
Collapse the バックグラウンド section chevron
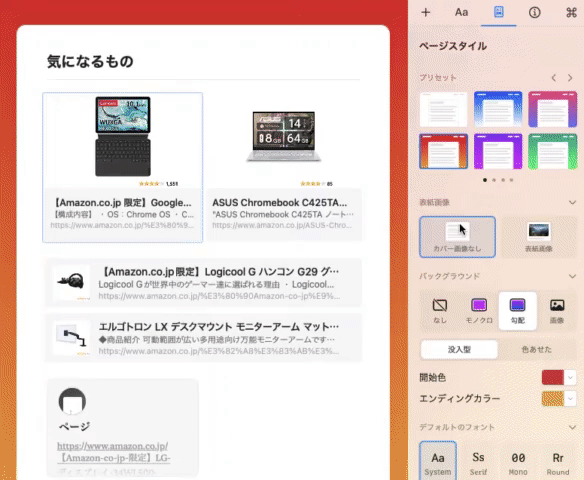[572, 276]
